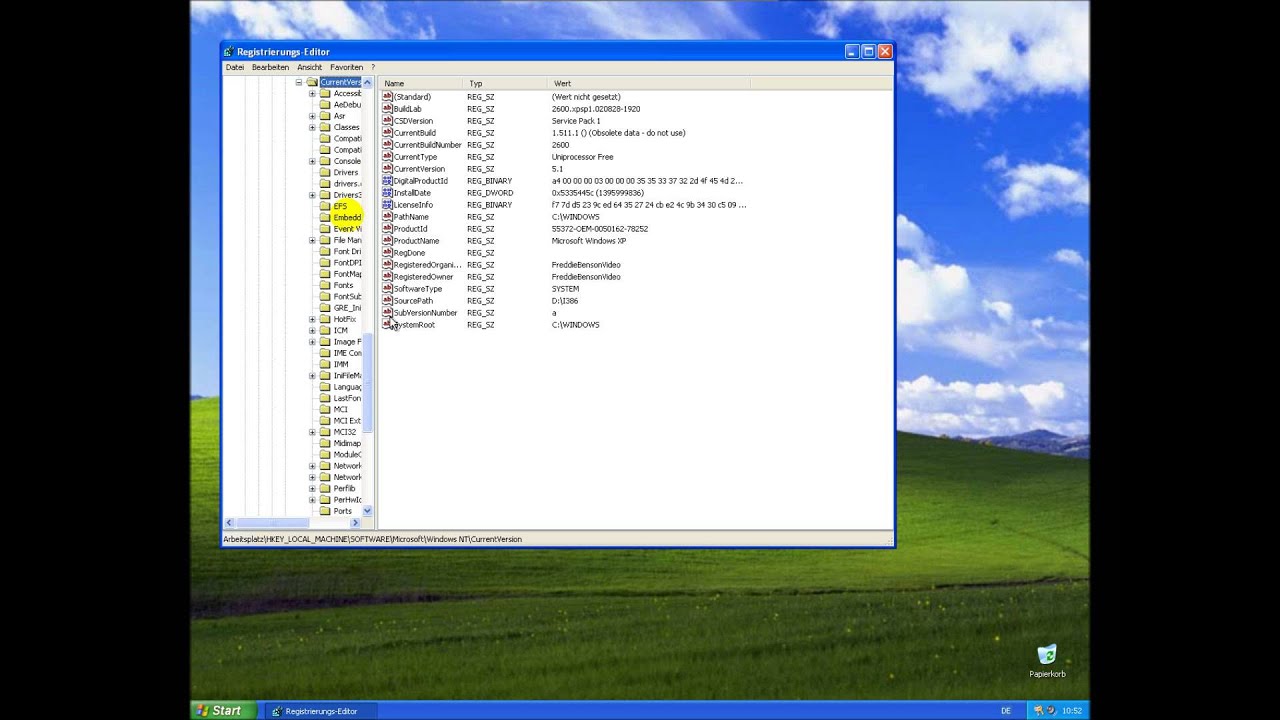Click the 10:52 taskbar clock
This screenshot has width=1280, height=720.
[x=1071, y=711]
